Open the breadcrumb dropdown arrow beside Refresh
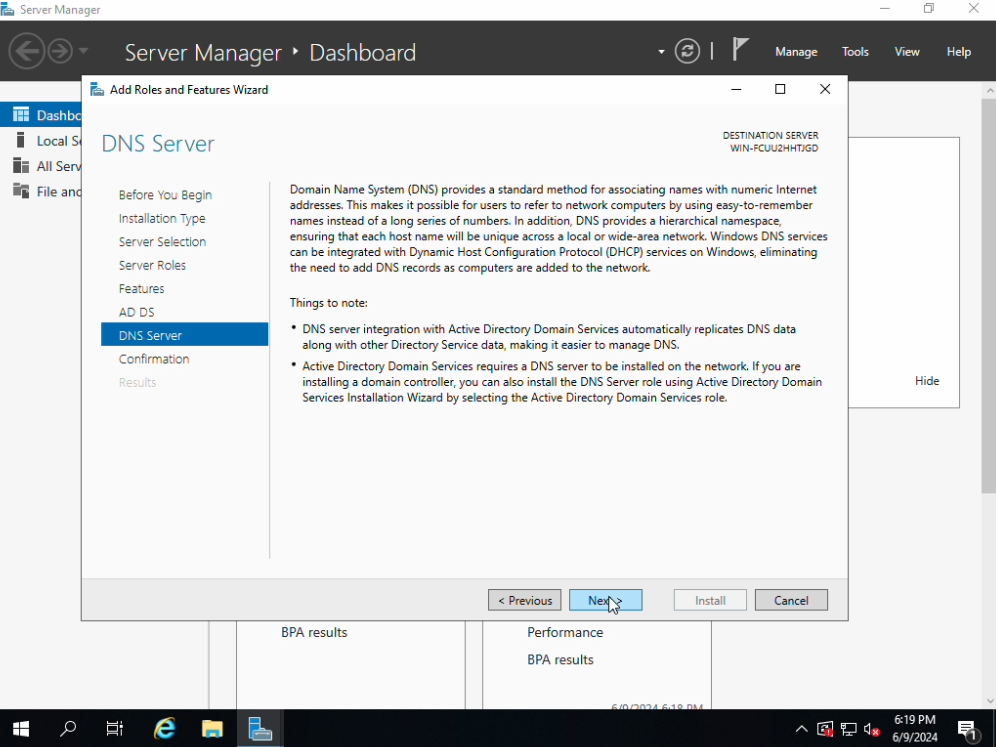Viewport: 996px width, 747px height. 661,52
